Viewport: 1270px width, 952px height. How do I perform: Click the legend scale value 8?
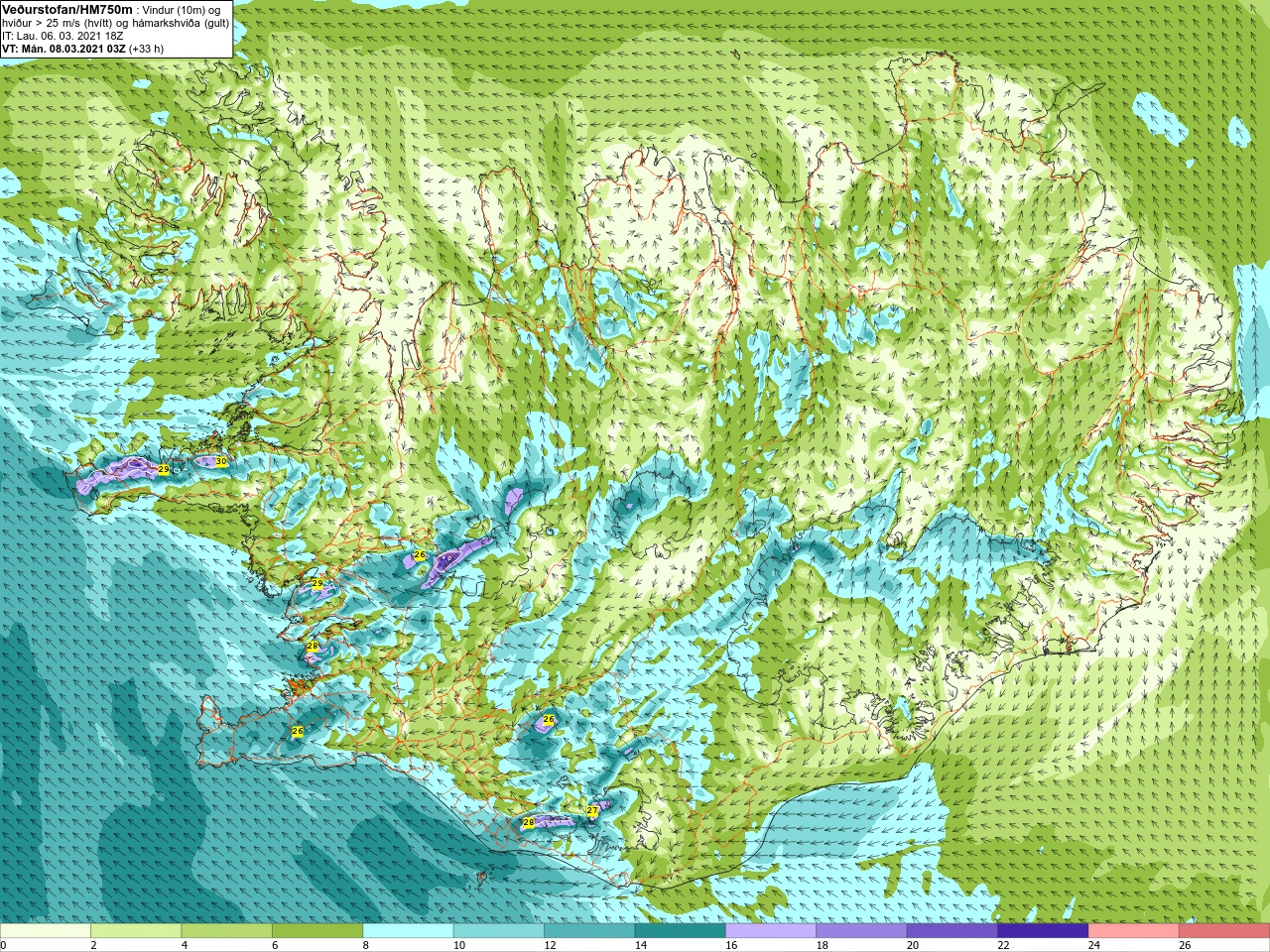pyautogui.click(x=367, y=946)
